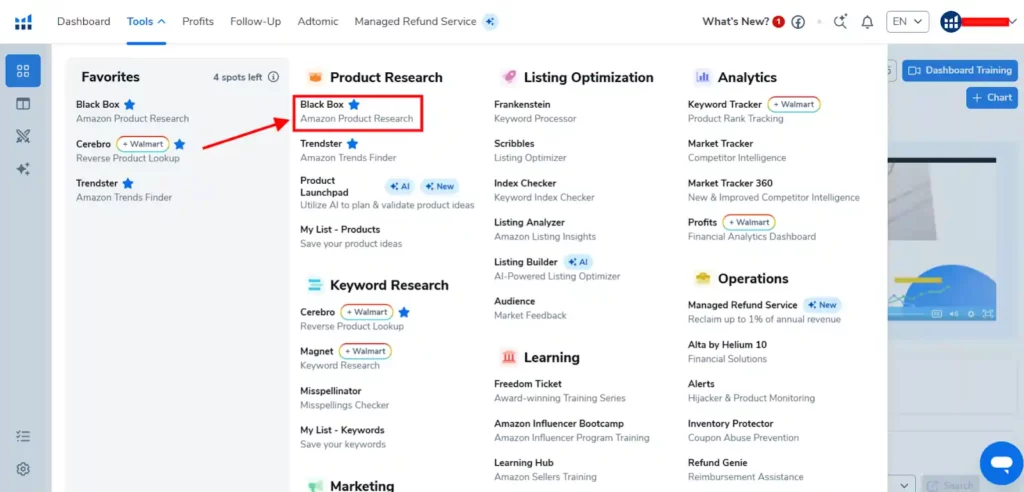
Task: Click the Dashboard Training button
Action: [959, 71]
